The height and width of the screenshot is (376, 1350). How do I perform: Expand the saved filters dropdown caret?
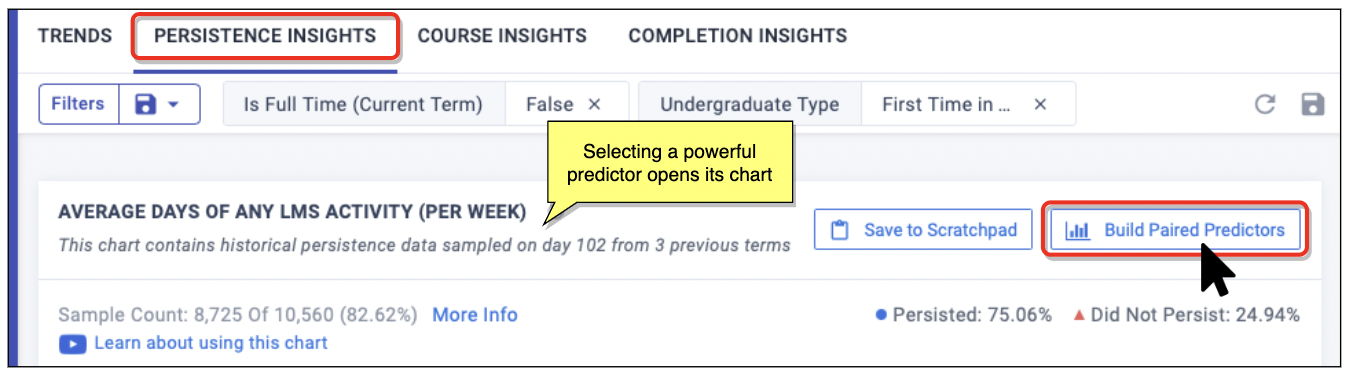click(173, 104)
